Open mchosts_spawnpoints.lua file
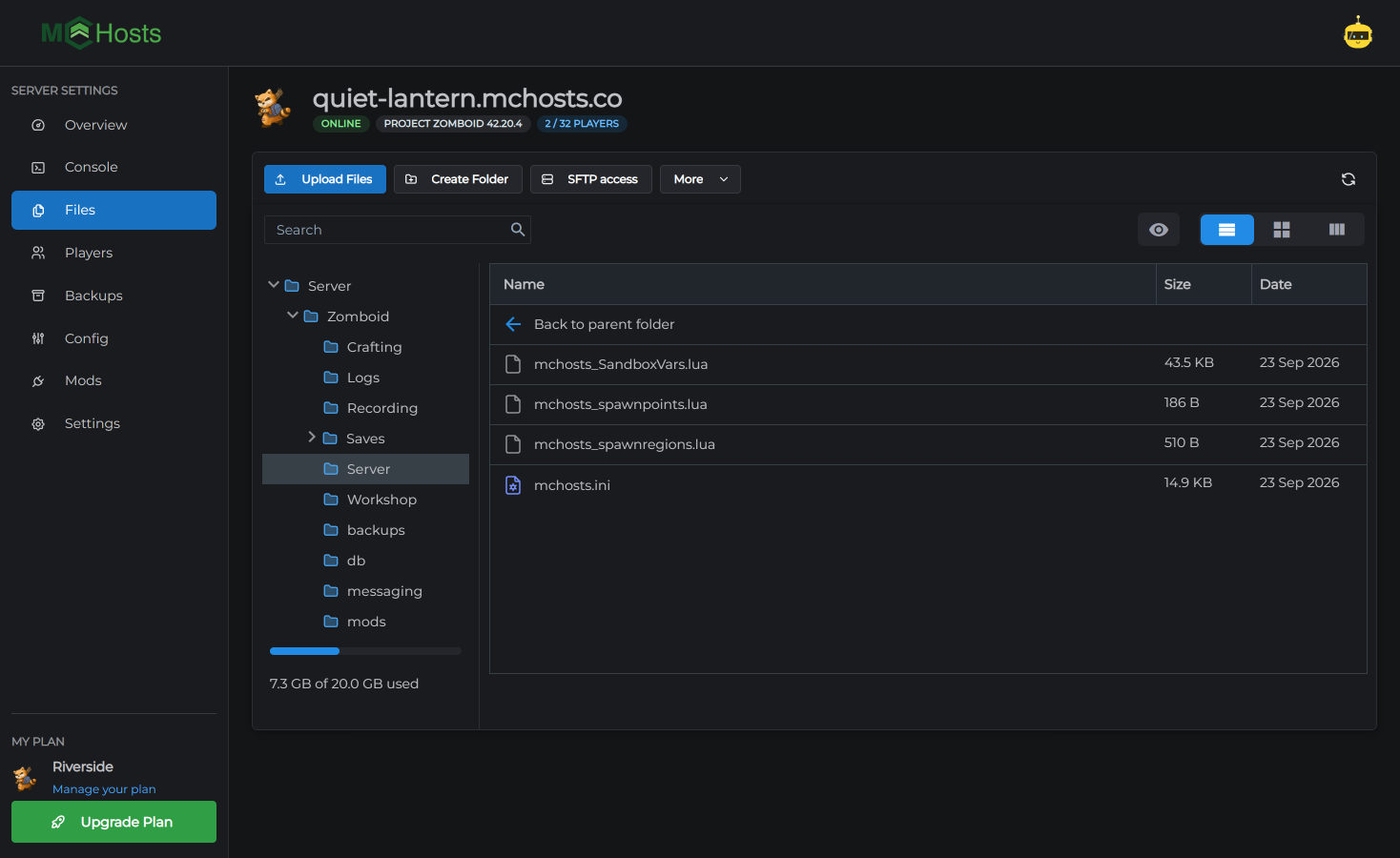Viewport: 1400px width, 858px height. click(621, 404)
